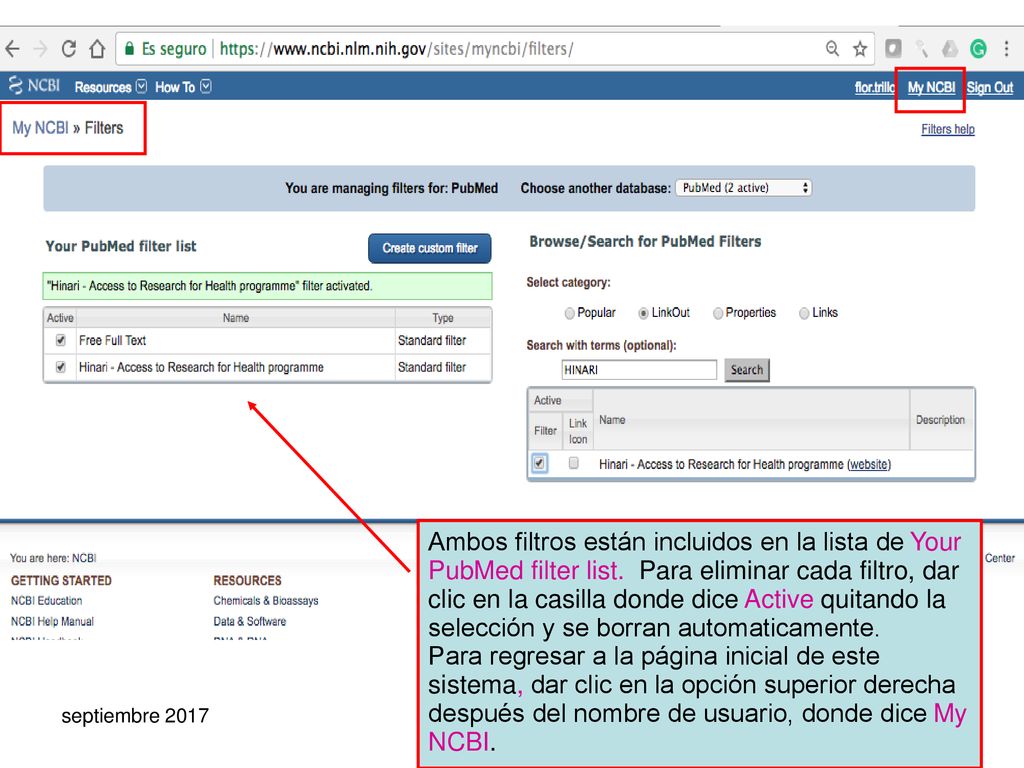The width and height of the screenshot is (1024, 768).
Task: Go back with the browser back arrow
Action: tap(12, 49)
